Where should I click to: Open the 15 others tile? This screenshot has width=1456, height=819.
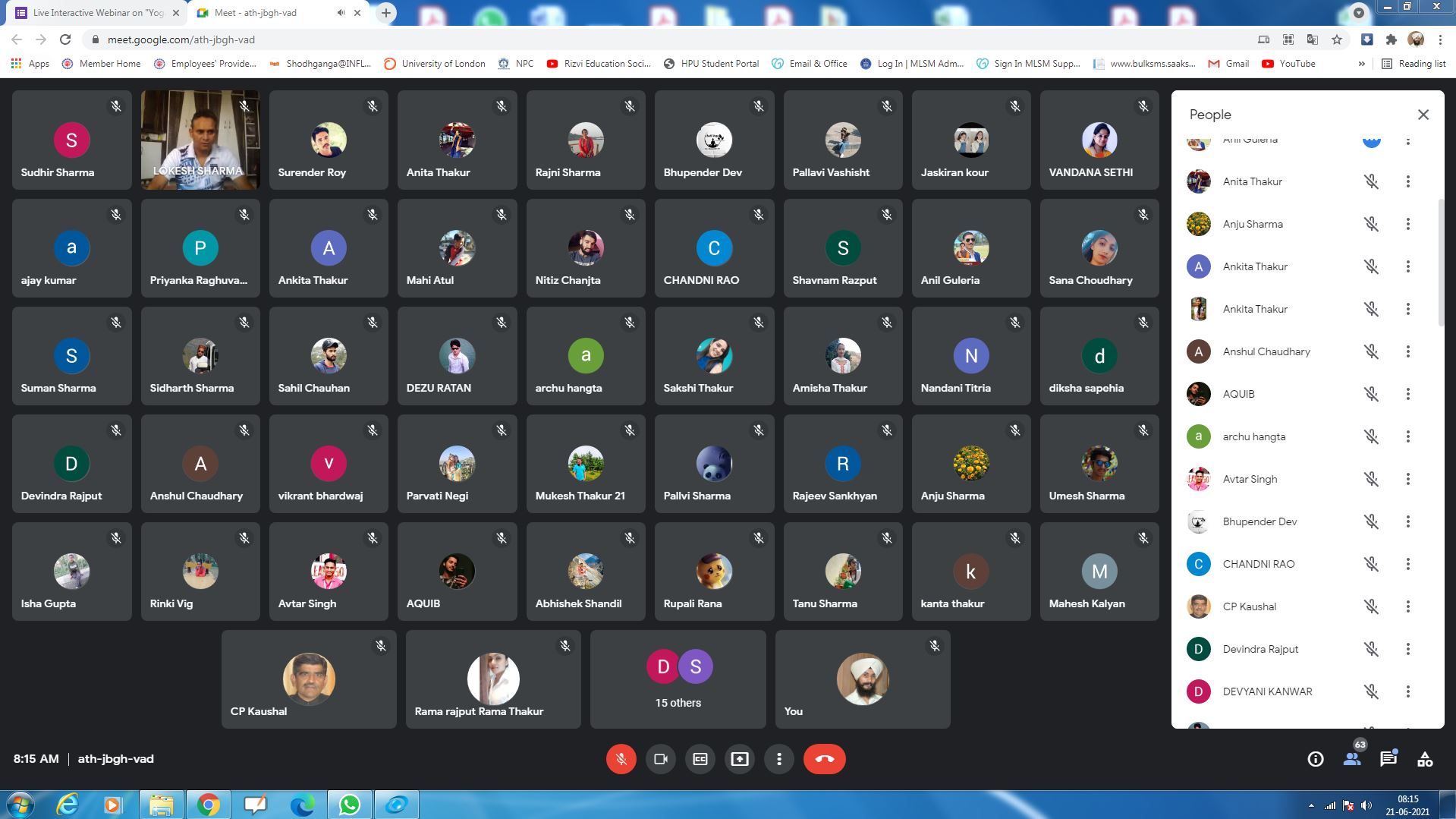[678, 679]
